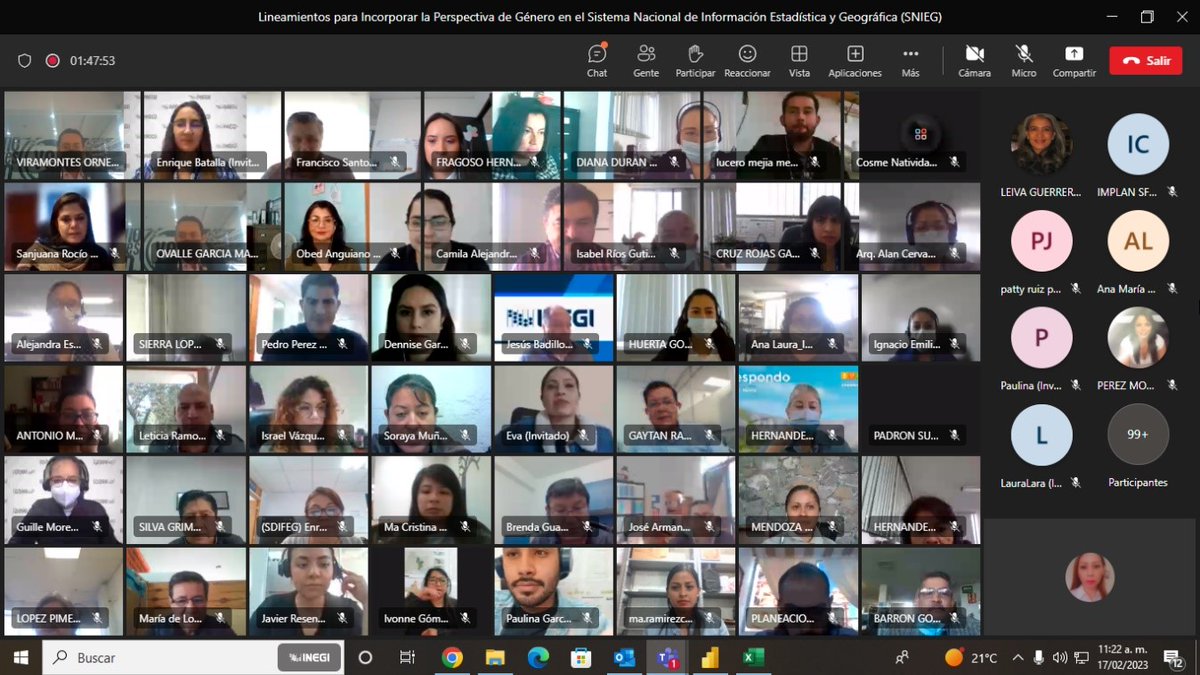Select BARRON GO video tile
Screen dimensions: 1200x675
pyautogui.click(x=921, y=591)
